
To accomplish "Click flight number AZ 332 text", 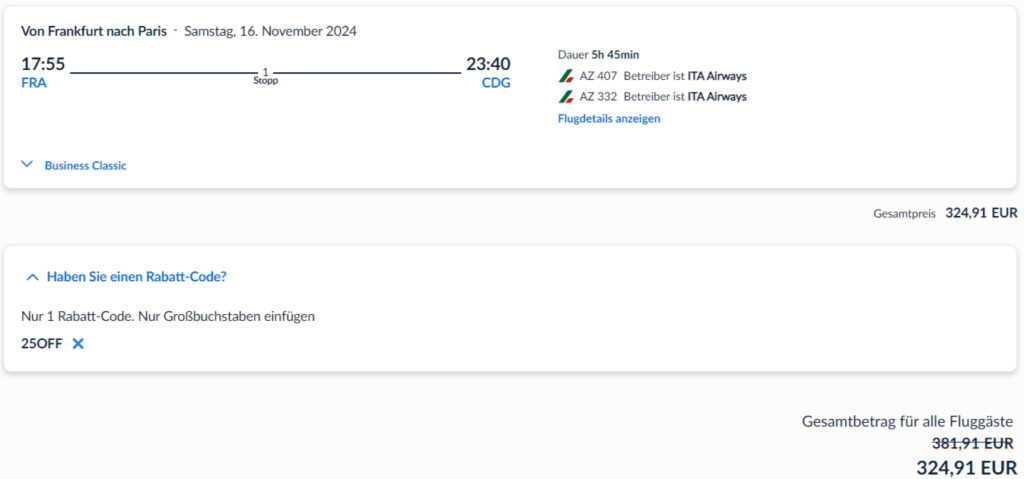I will click(598, 97).
